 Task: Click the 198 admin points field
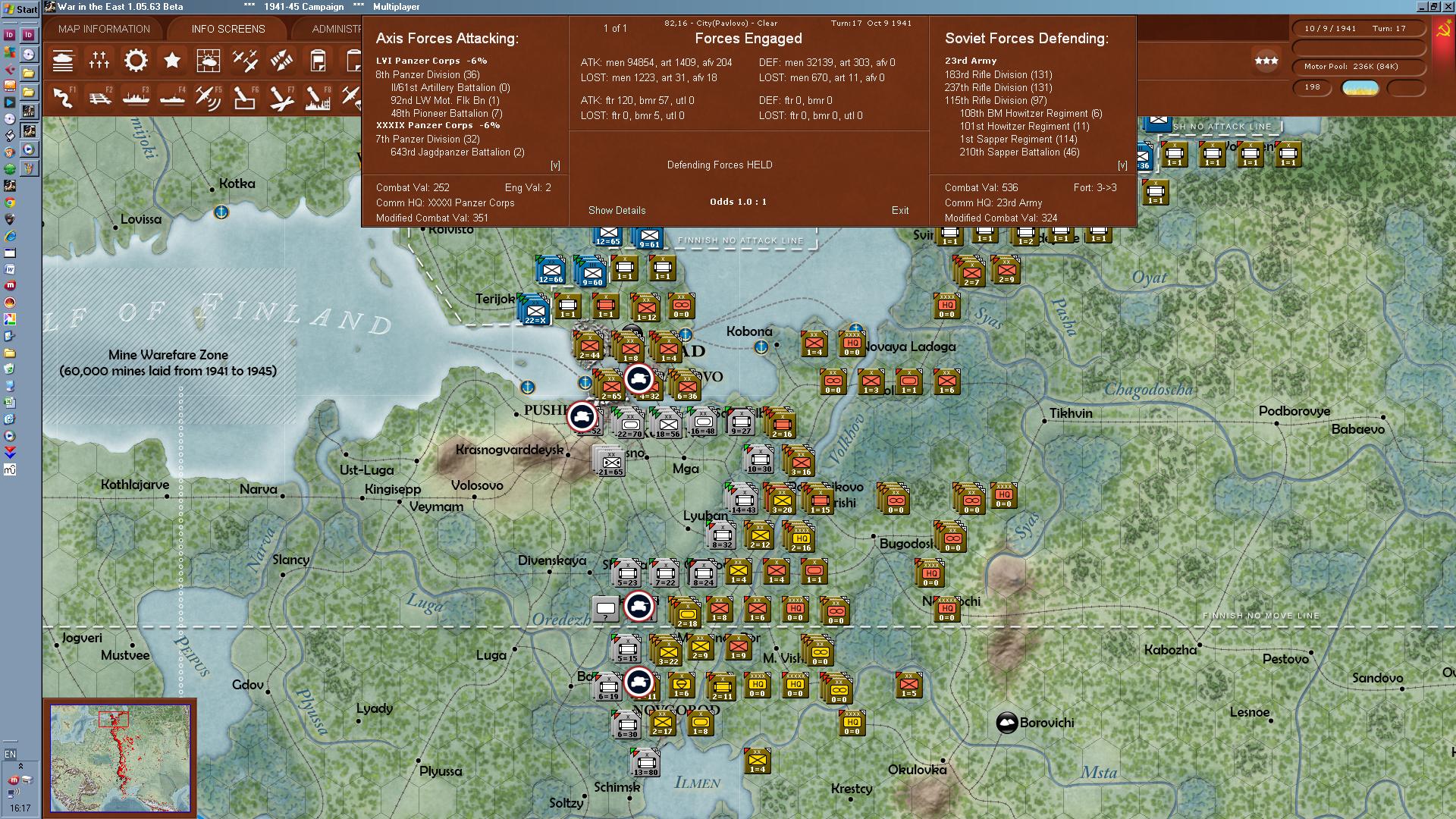(x=1313, y=87)
